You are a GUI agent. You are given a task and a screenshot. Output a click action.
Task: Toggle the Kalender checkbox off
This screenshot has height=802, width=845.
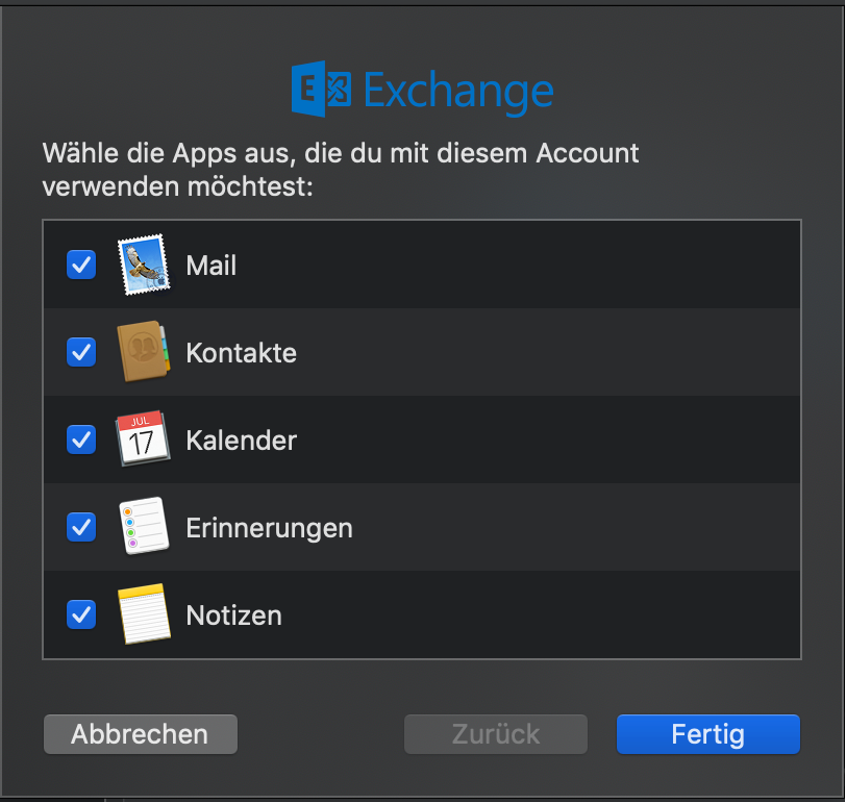(81, 439)
